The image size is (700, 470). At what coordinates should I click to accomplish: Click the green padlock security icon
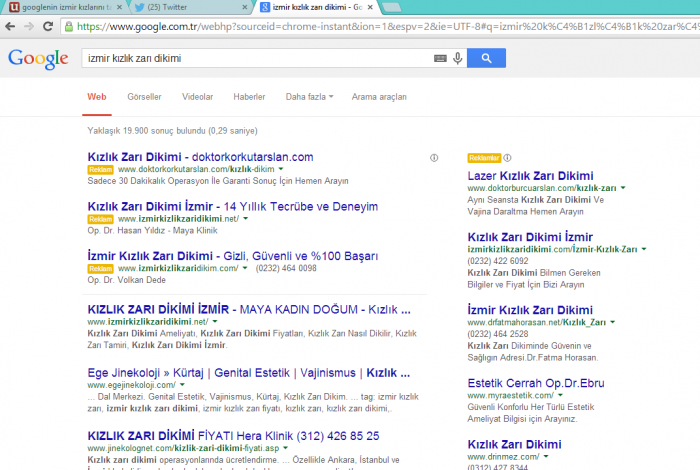click(69, 27)
